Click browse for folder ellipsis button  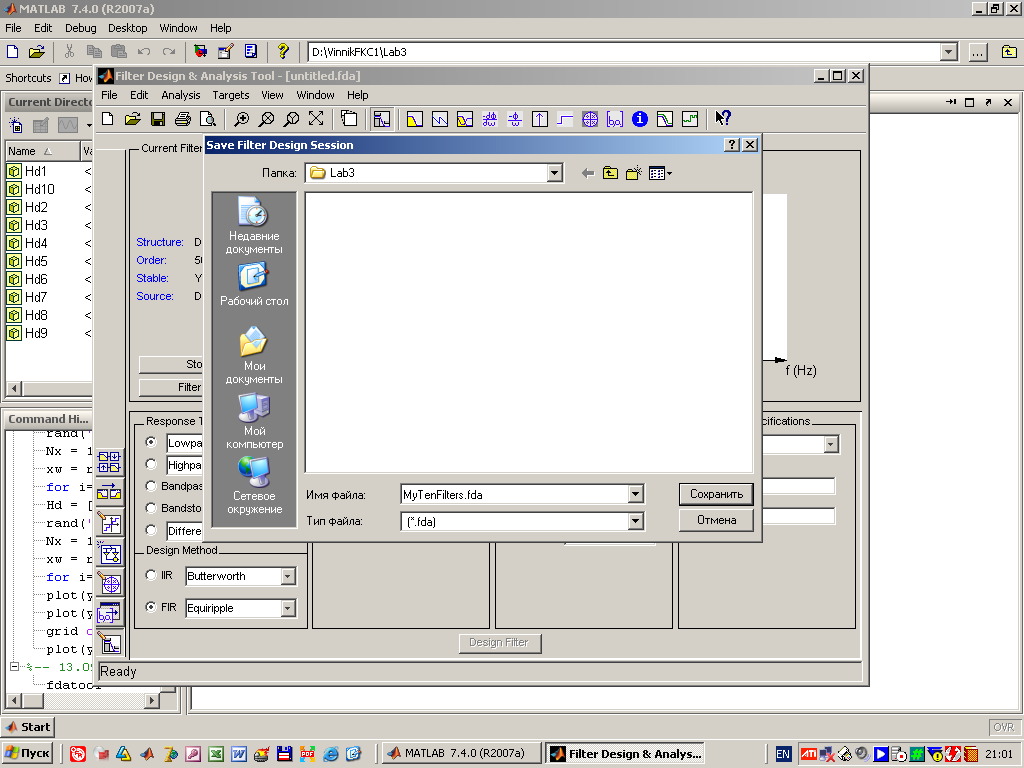978,52
